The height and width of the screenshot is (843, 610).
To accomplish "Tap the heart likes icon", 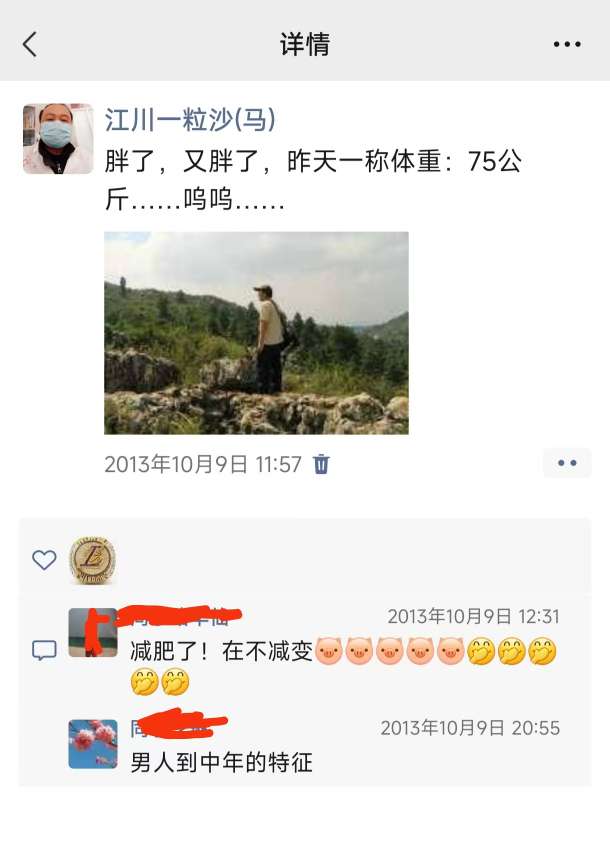I will [x=44, y=560].
